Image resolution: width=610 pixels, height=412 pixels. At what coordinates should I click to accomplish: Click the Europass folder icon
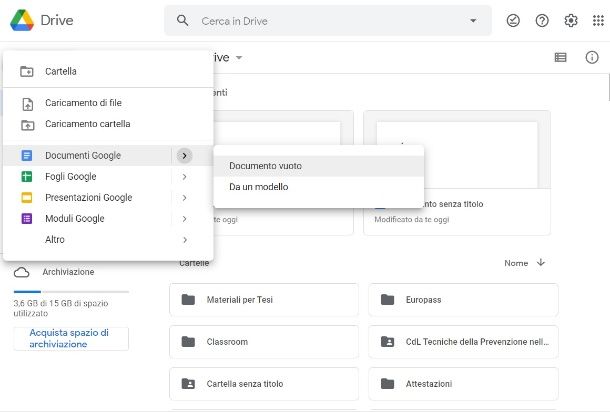click(x=387, y=300)
